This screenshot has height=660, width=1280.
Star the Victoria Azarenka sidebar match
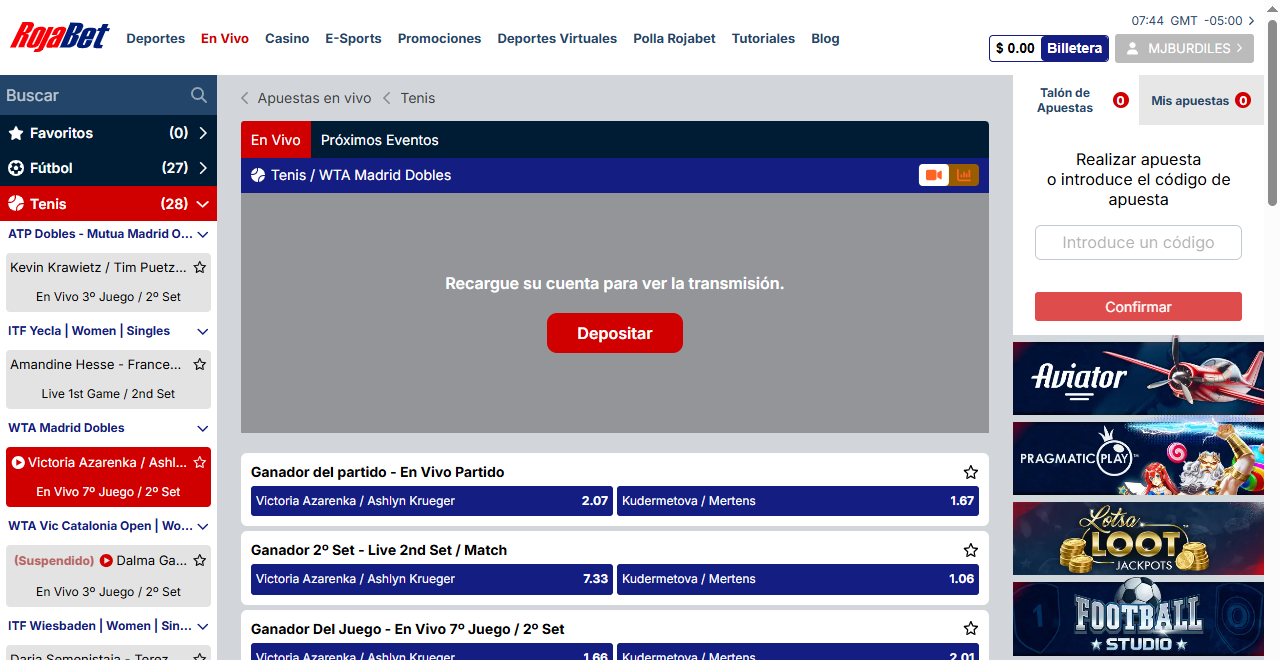[200, 462]
